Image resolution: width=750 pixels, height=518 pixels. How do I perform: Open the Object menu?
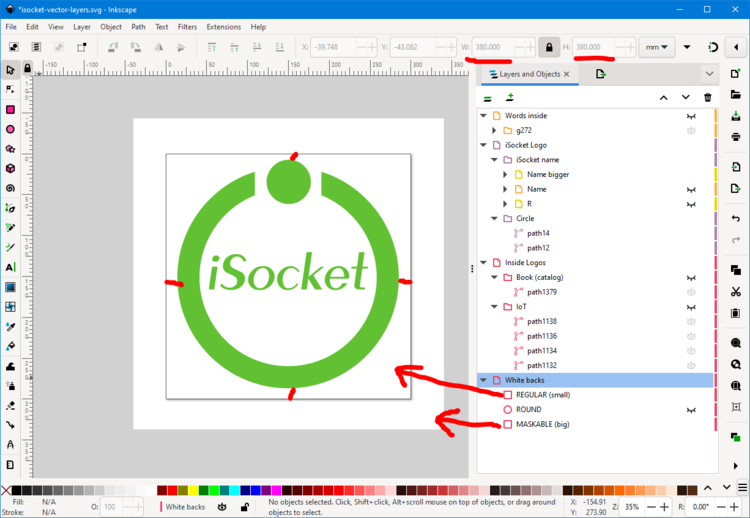[111, 27]
